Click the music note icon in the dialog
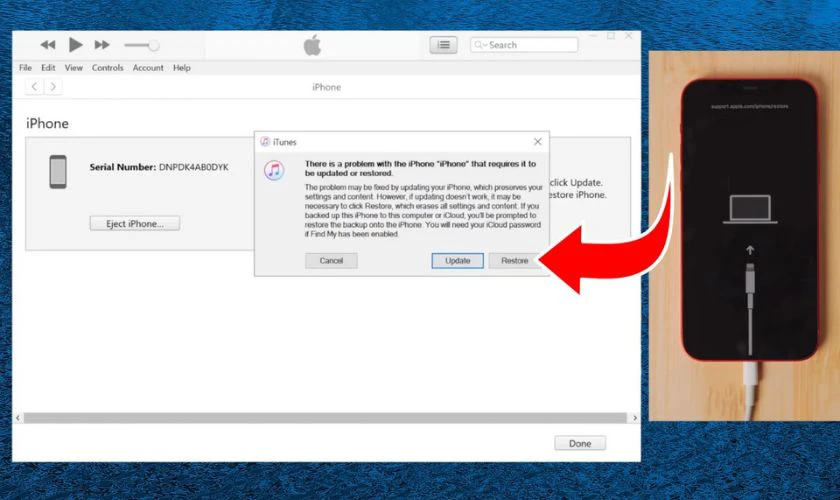Image resolution: width=840 pixels, height=500 pixels. (x=274, y=170)
